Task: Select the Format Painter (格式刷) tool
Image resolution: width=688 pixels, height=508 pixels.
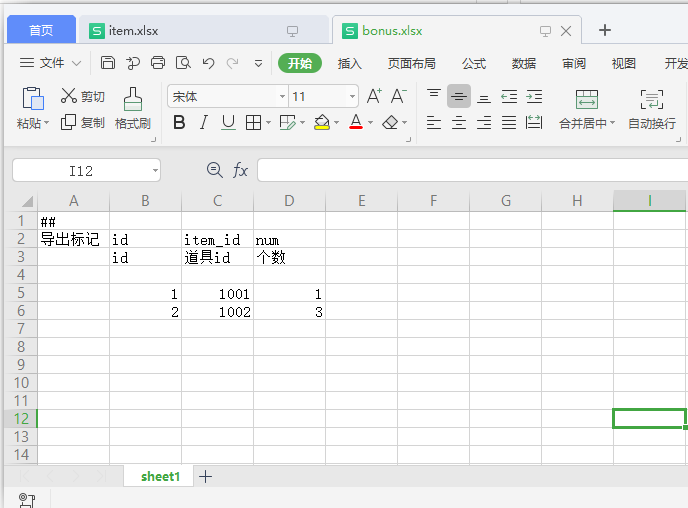Action: coord(132,108)
